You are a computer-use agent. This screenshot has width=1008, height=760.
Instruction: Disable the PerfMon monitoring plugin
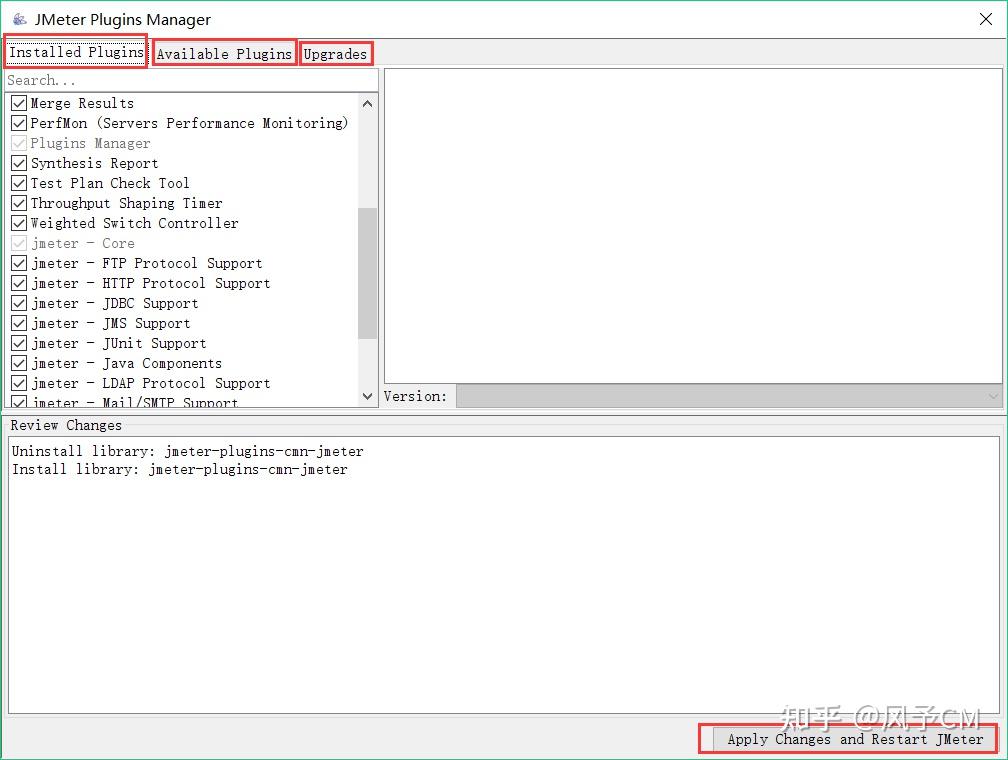click(x=18, y=122)
